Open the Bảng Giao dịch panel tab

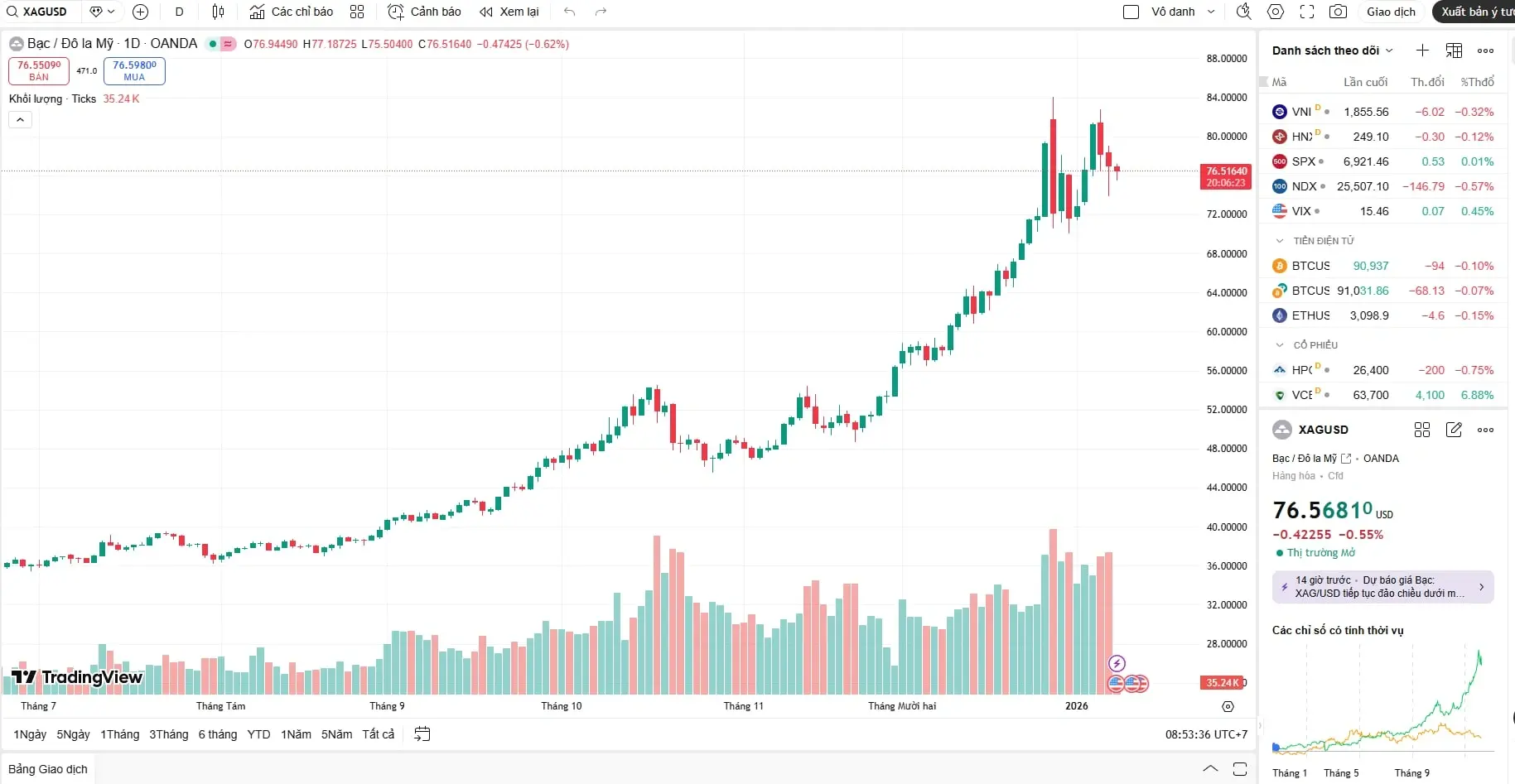tap(48, 769)
